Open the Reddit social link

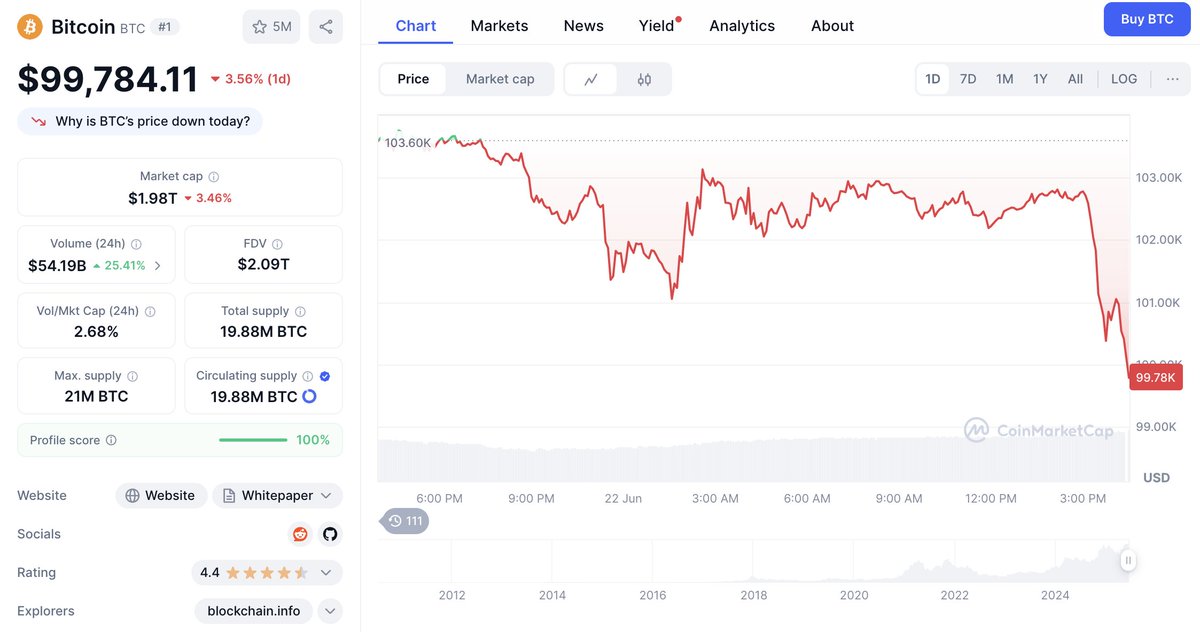(x=300, y=534)
